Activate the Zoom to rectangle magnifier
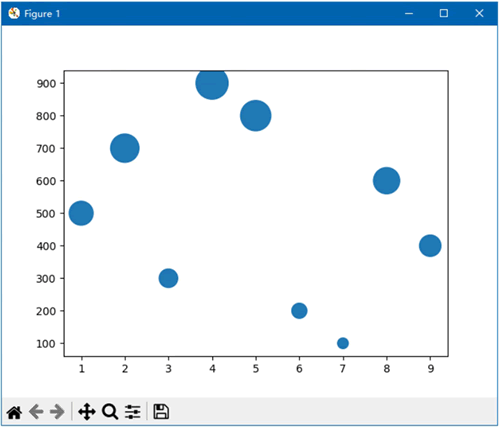This screenshot has height=427, width=500. pyautogui.click(x=110, y=412)
